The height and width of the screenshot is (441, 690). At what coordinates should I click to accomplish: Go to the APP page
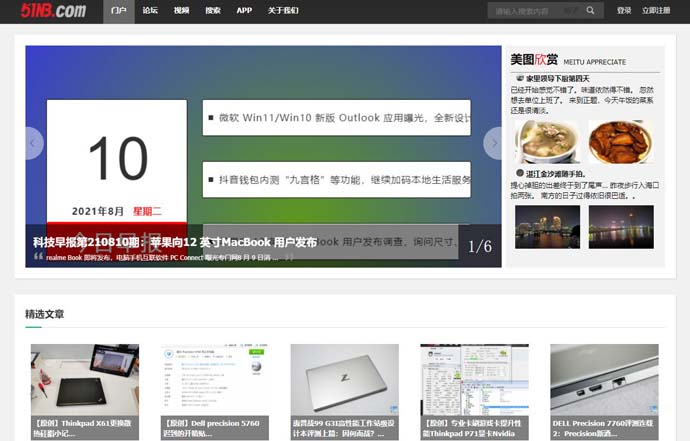(244, 11)
